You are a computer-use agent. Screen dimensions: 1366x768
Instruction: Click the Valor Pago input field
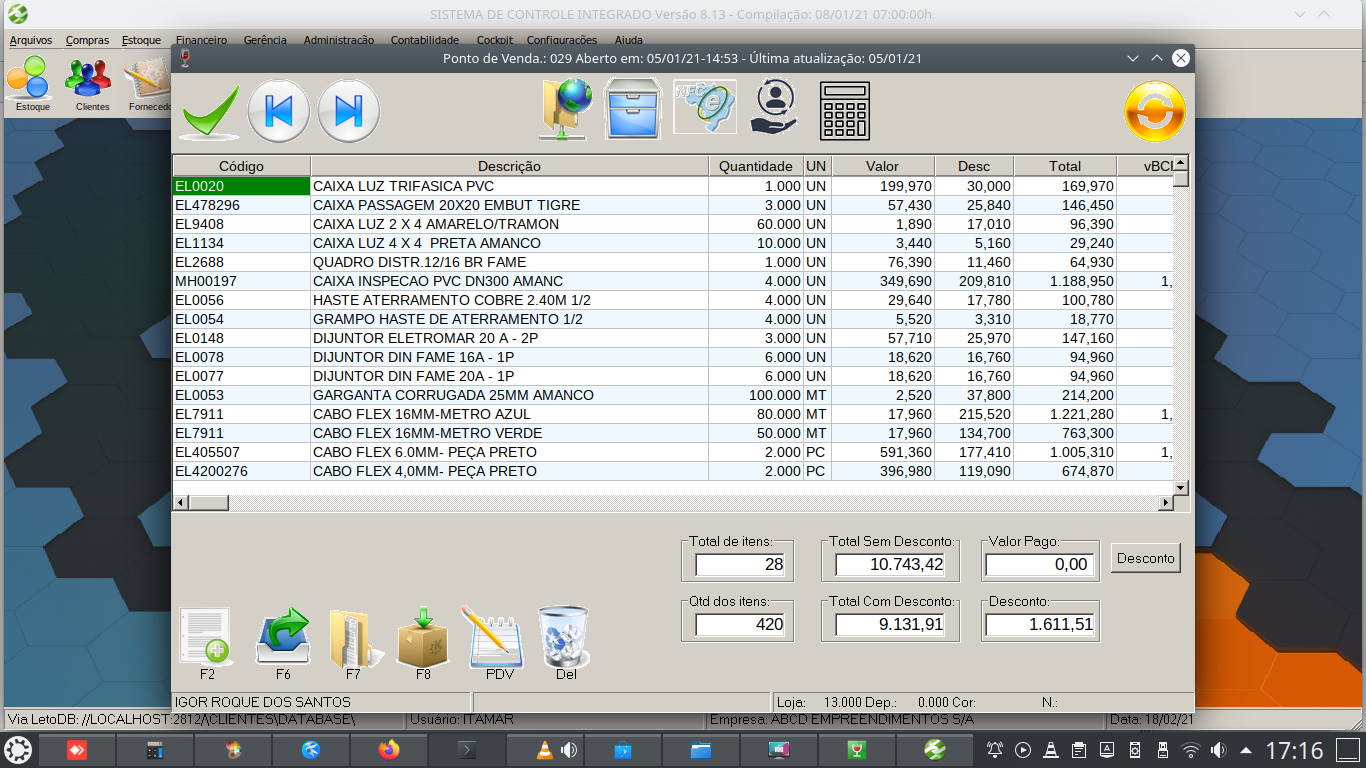pyautogui.click(x=1040, y=565)
